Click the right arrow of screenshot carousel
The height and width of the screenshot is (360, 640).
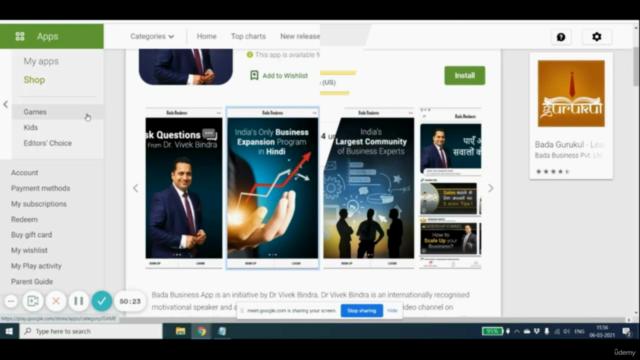tap(491, 188)
